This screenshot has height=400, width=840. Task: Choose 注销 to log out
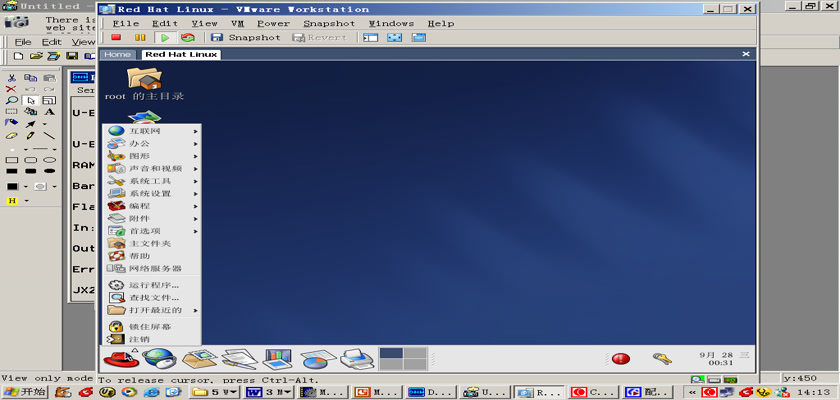pyautogui.click(x=152, y=339)
